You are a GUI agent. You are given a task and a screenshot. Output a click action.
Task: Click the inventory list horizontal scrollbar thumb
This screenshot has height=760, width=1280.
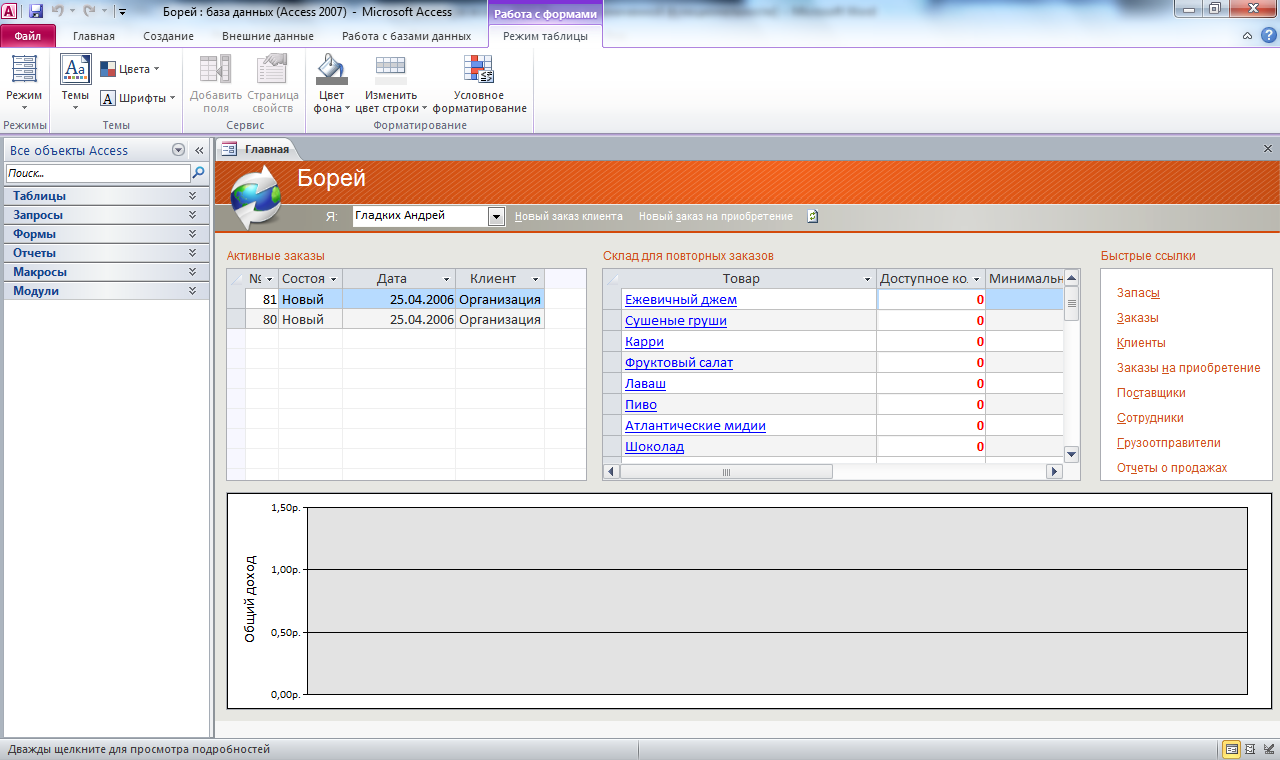[725, 472]
